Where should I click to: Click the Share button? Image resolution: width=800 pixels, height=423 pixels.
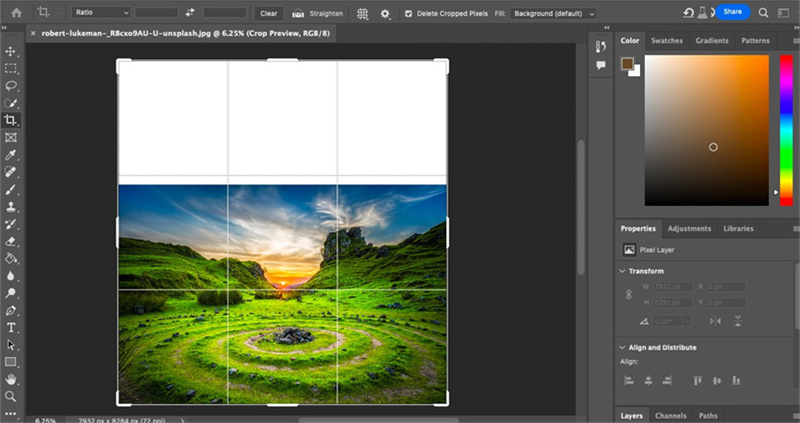click(733, 12)
